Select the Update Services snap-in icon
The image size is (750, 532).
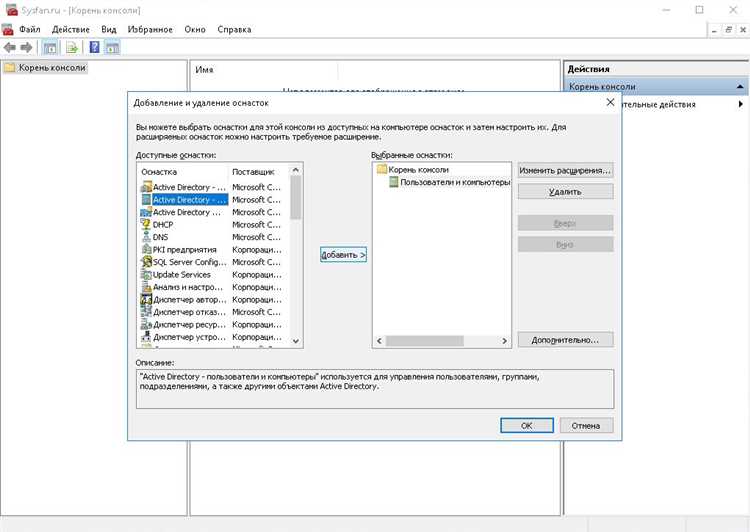[146, 274]
